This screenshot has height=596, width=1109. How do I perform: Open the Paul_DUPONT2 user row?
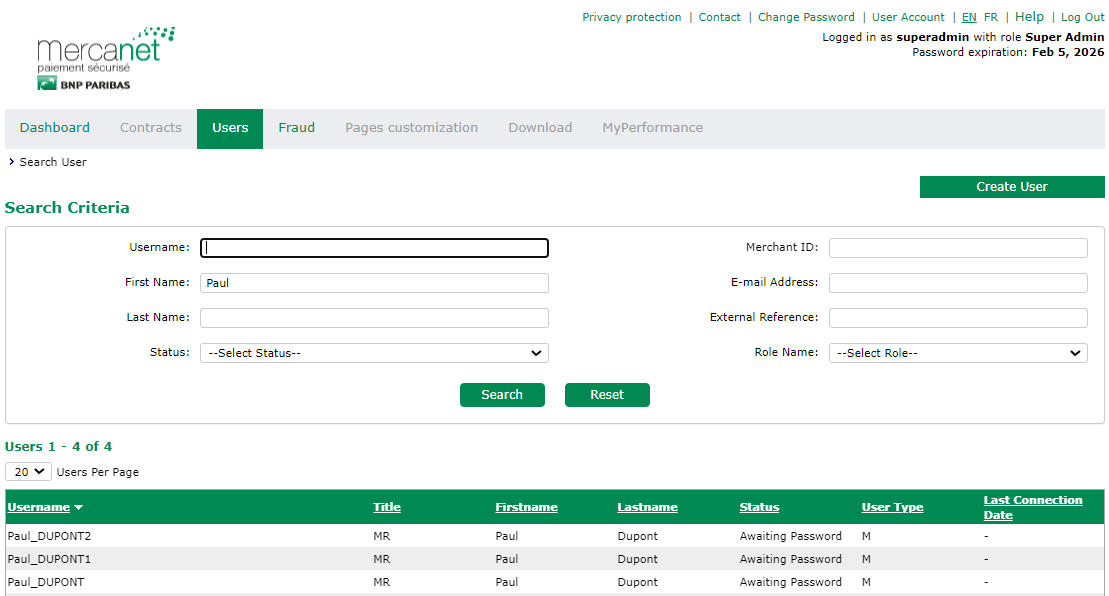point(49,536)
